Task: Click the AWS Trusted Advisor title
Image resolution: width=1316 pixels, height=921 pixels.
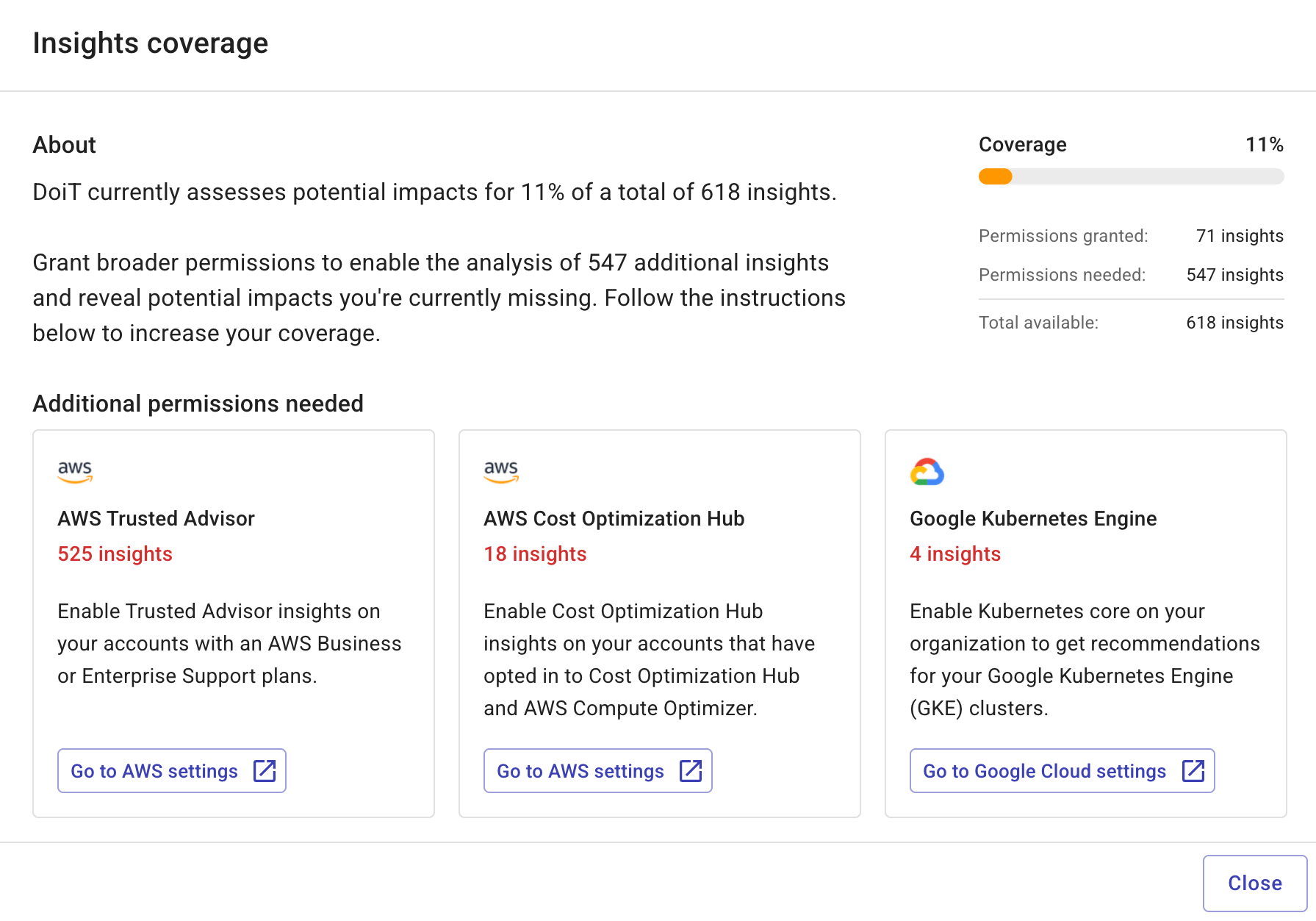Action: coord(156,518)
